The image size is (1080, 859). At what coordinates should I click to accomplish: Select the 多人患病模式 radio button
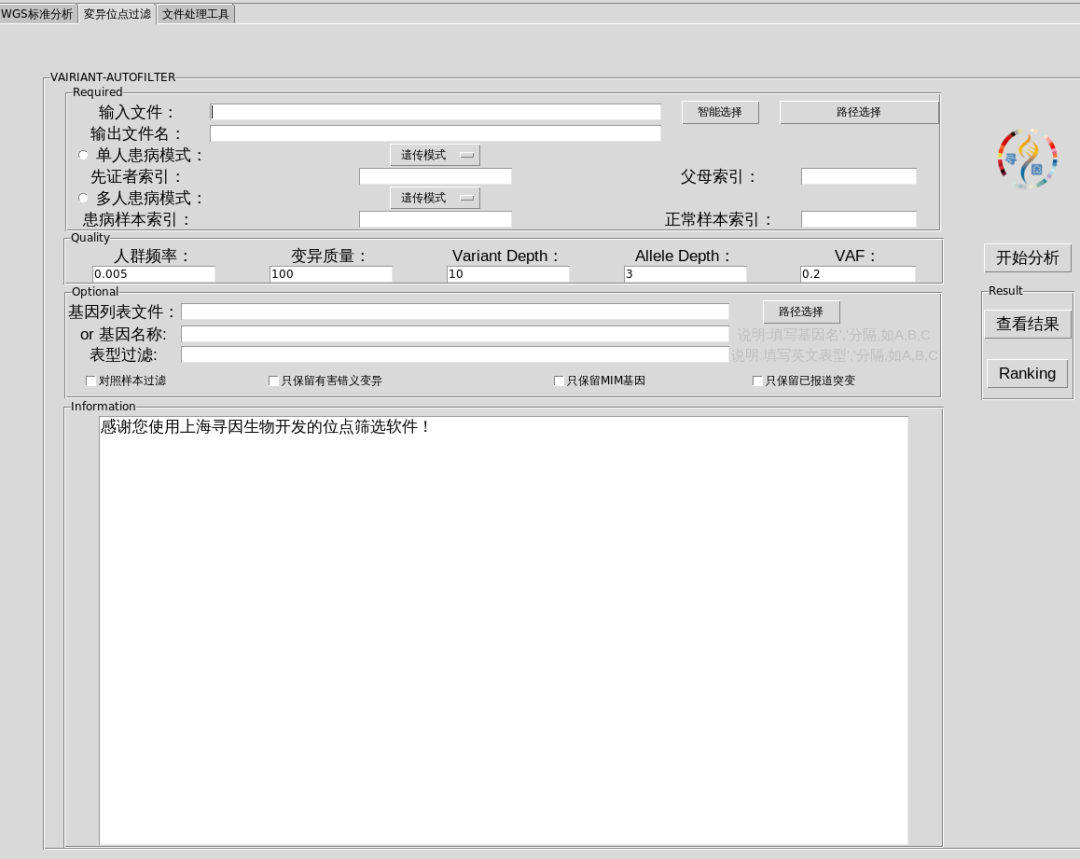[x=83, y=198]
